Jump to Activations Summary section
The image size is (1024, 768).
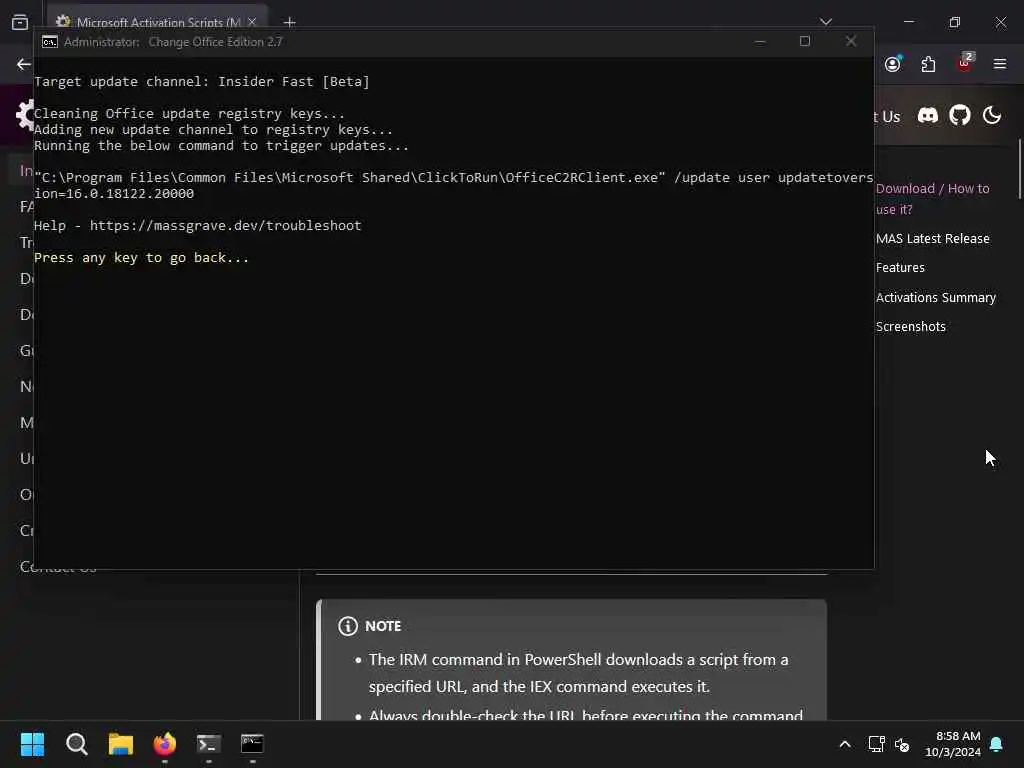coord(935,297)
